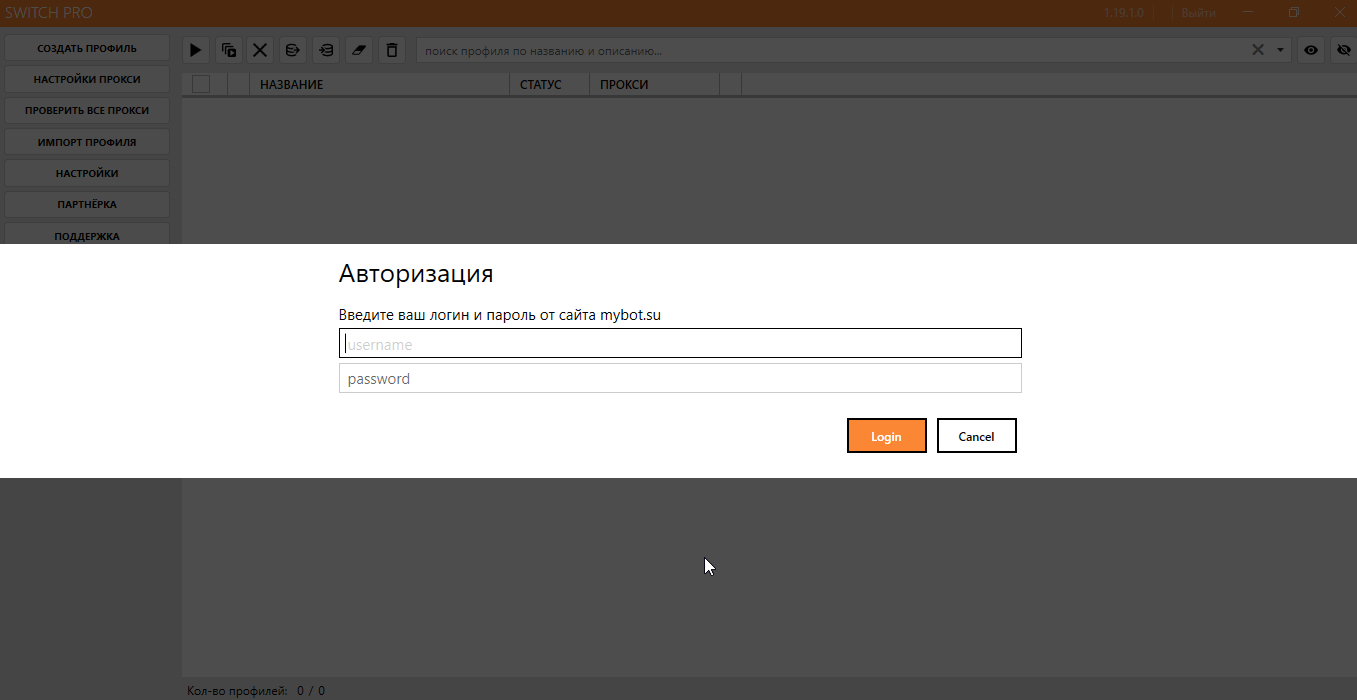The height and width of the screenshot is (700, 1357).
Task: Click the НАЗВАНИЕ column header
Action: click(x=380, y=85)
